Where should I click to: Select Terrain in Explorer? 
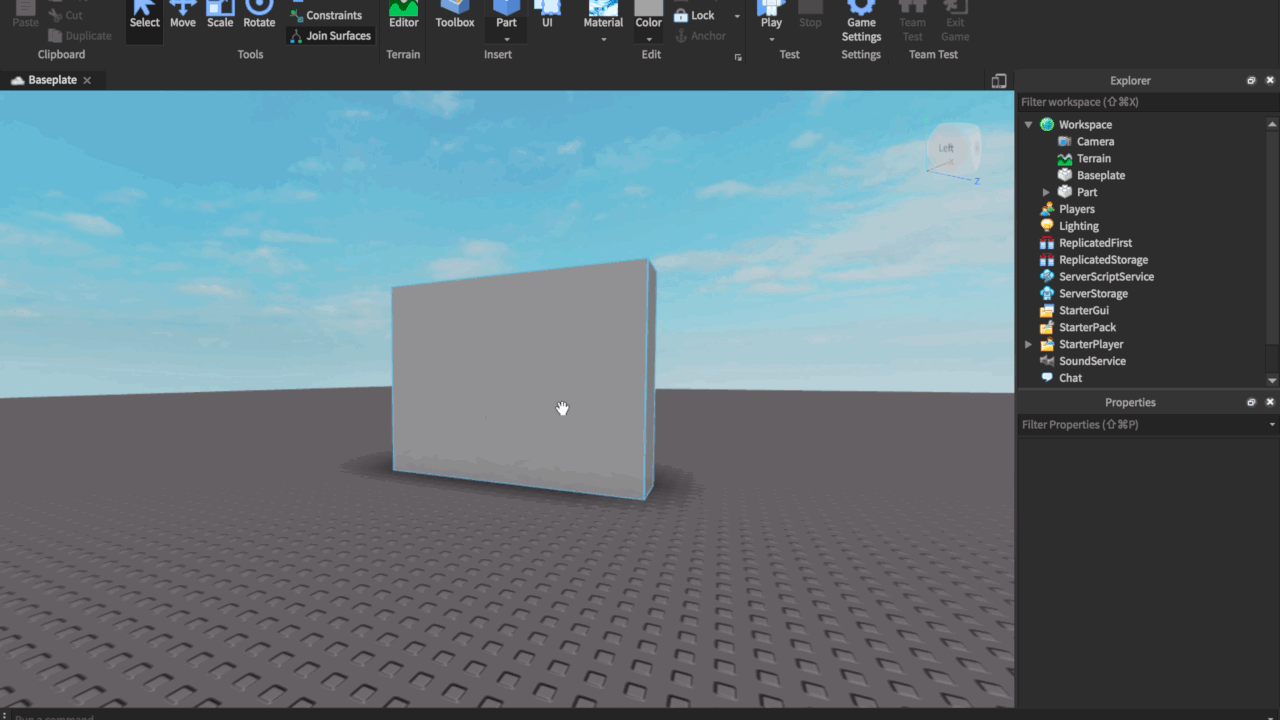click(1093, 158)
